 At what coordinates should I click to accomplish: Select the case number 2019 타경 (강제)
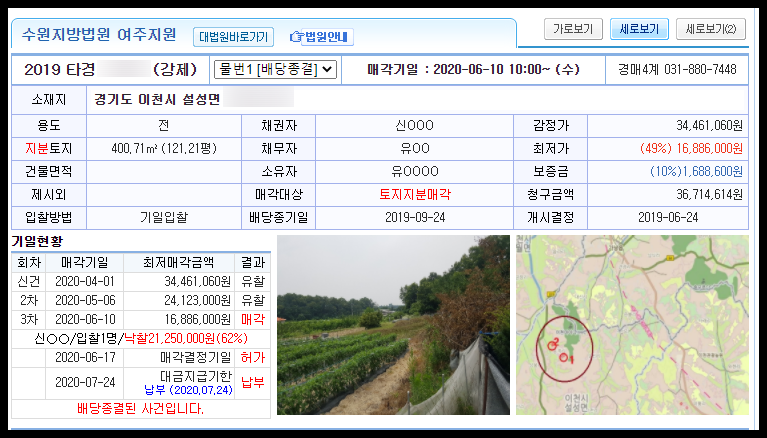pos(111,69)
